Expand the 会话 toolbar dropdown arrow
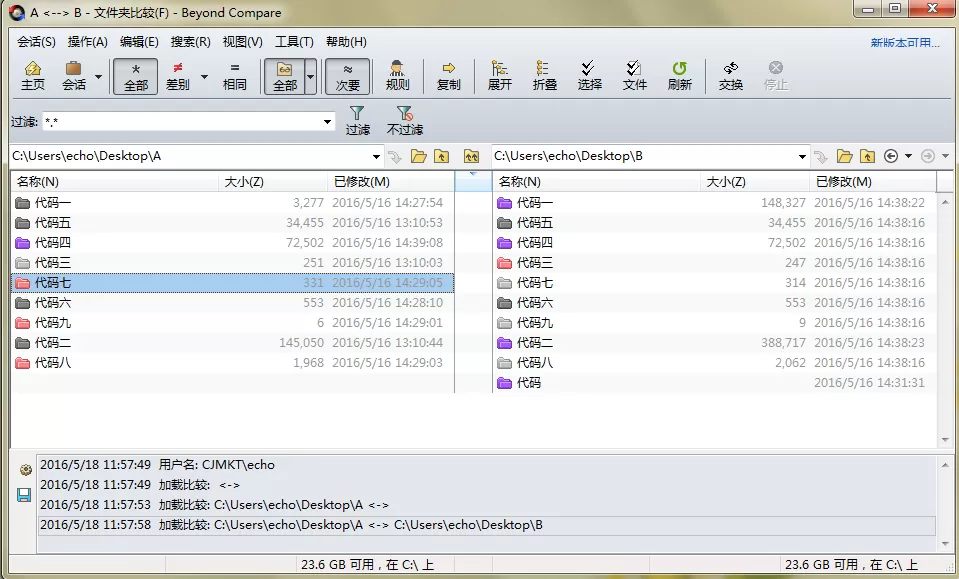The image size is (959, 579). (98, 77)
